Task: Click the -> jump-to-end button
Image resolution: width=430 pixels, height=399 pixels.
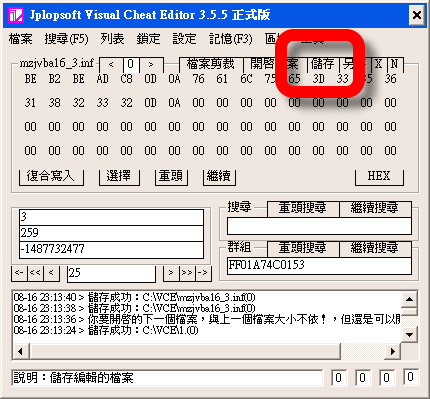Action: point(203,273)
